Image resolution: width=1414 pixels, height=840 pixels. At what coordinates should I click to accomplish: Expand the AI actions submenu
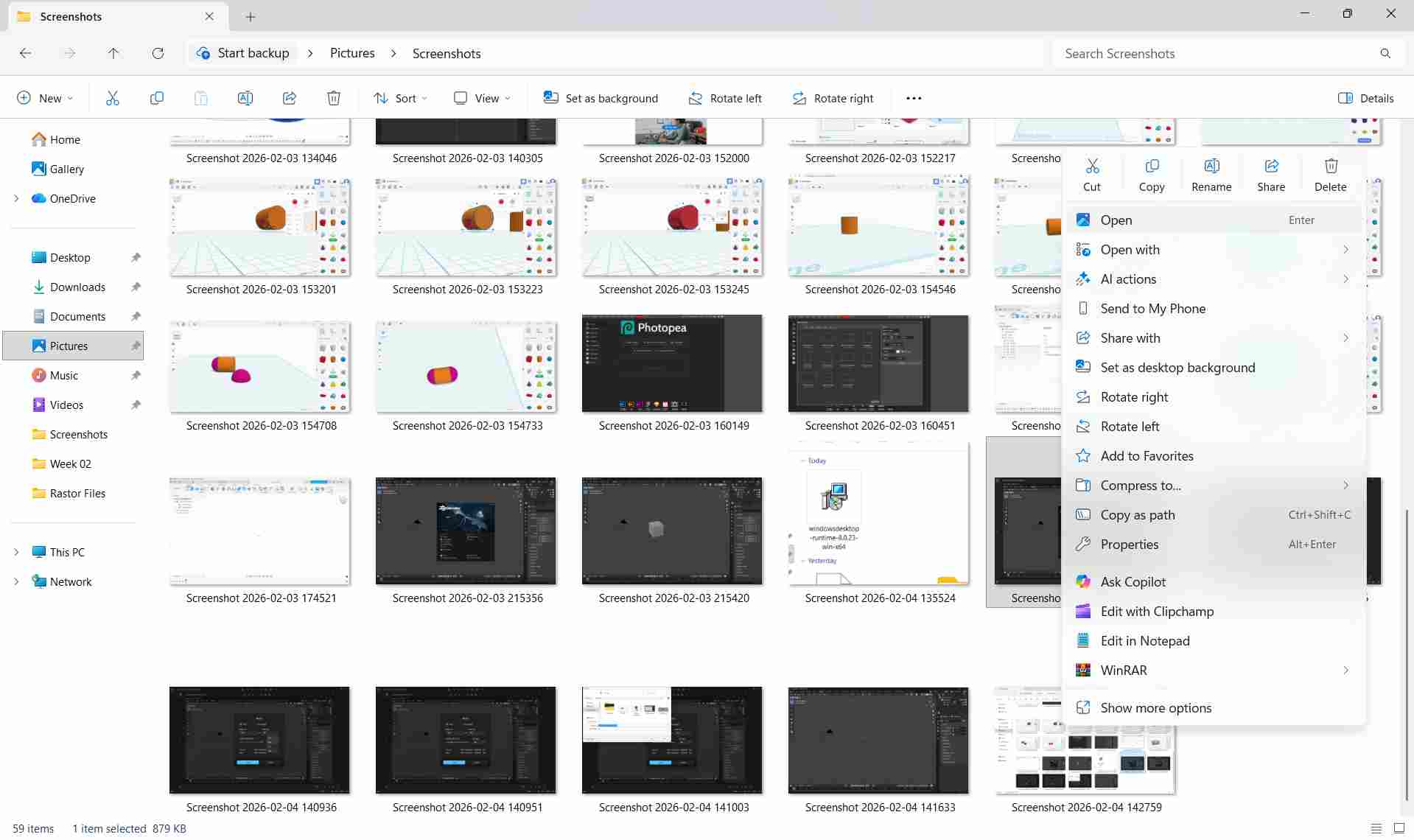(1214, 279)
